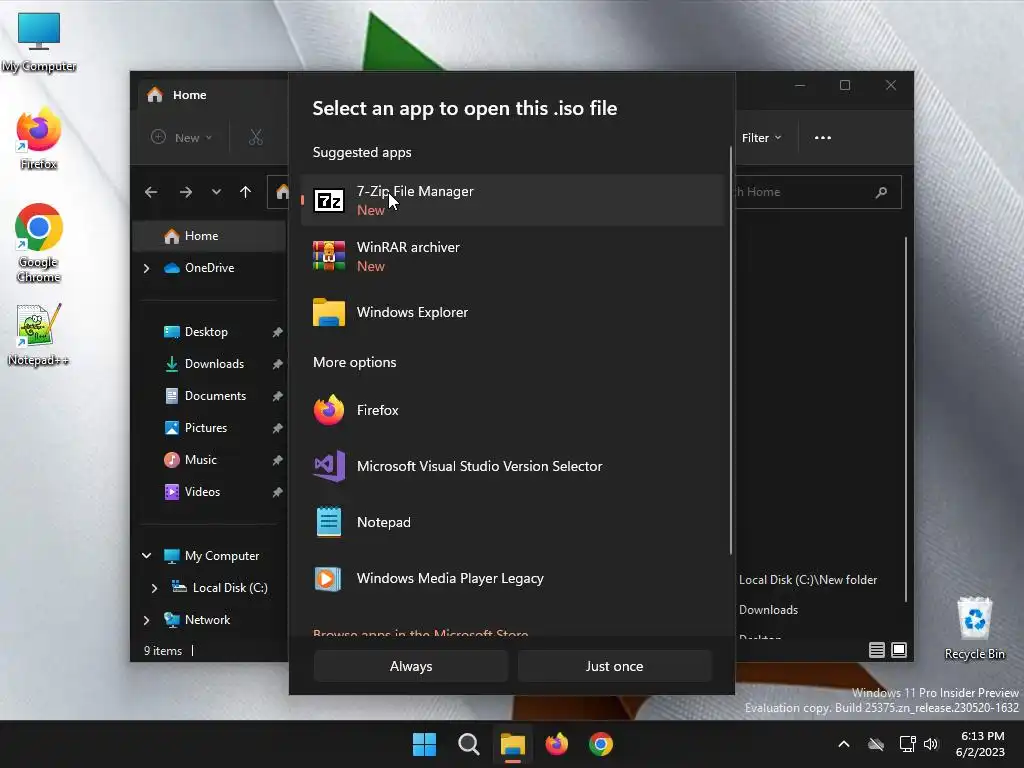The width and height of the screenshot is (1024, 768).
Task: Open the New menu in File Explorer
Action: tap(182, 138)
